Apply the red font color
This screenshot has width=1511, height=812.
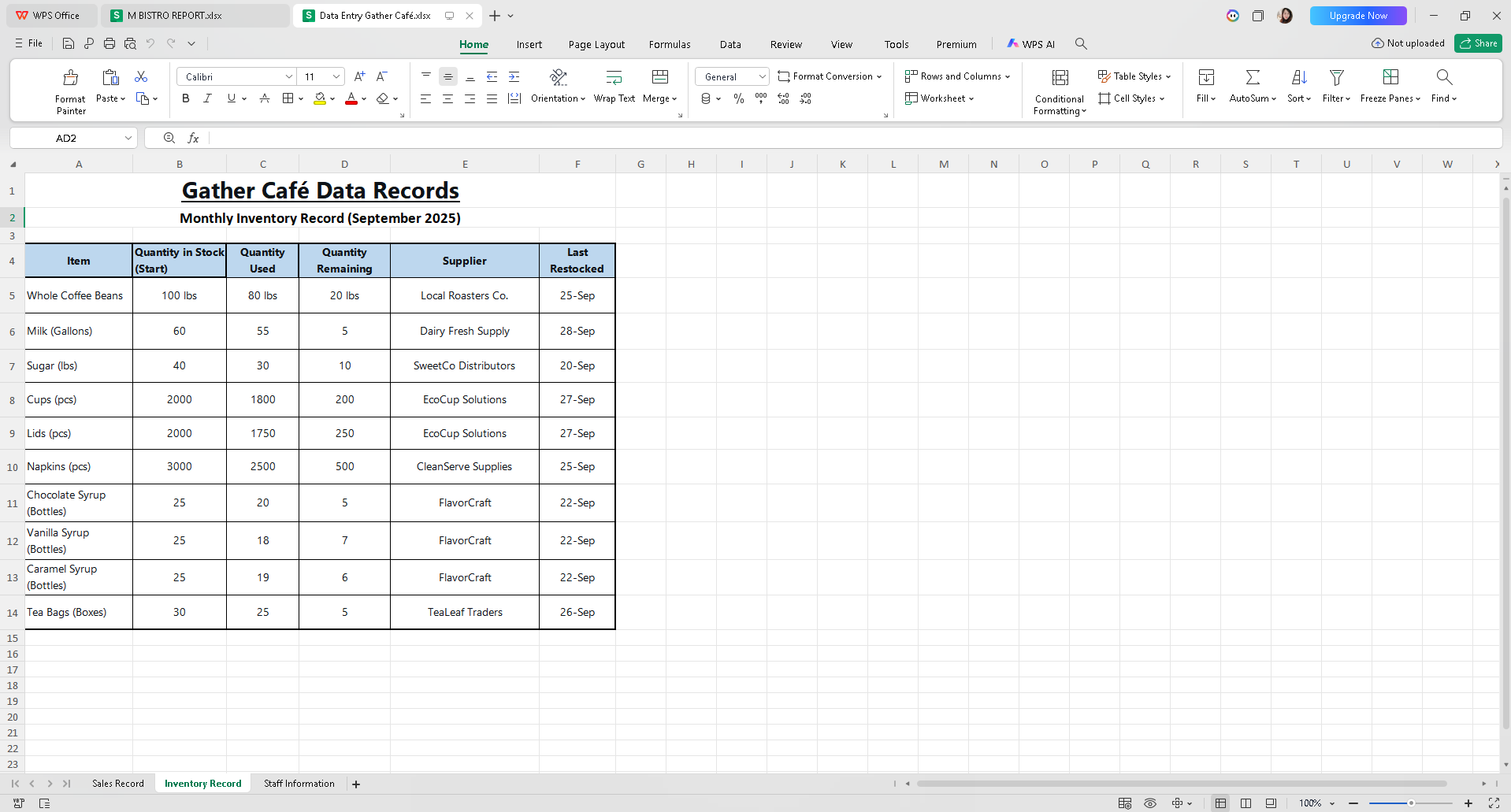click(351, 98)
